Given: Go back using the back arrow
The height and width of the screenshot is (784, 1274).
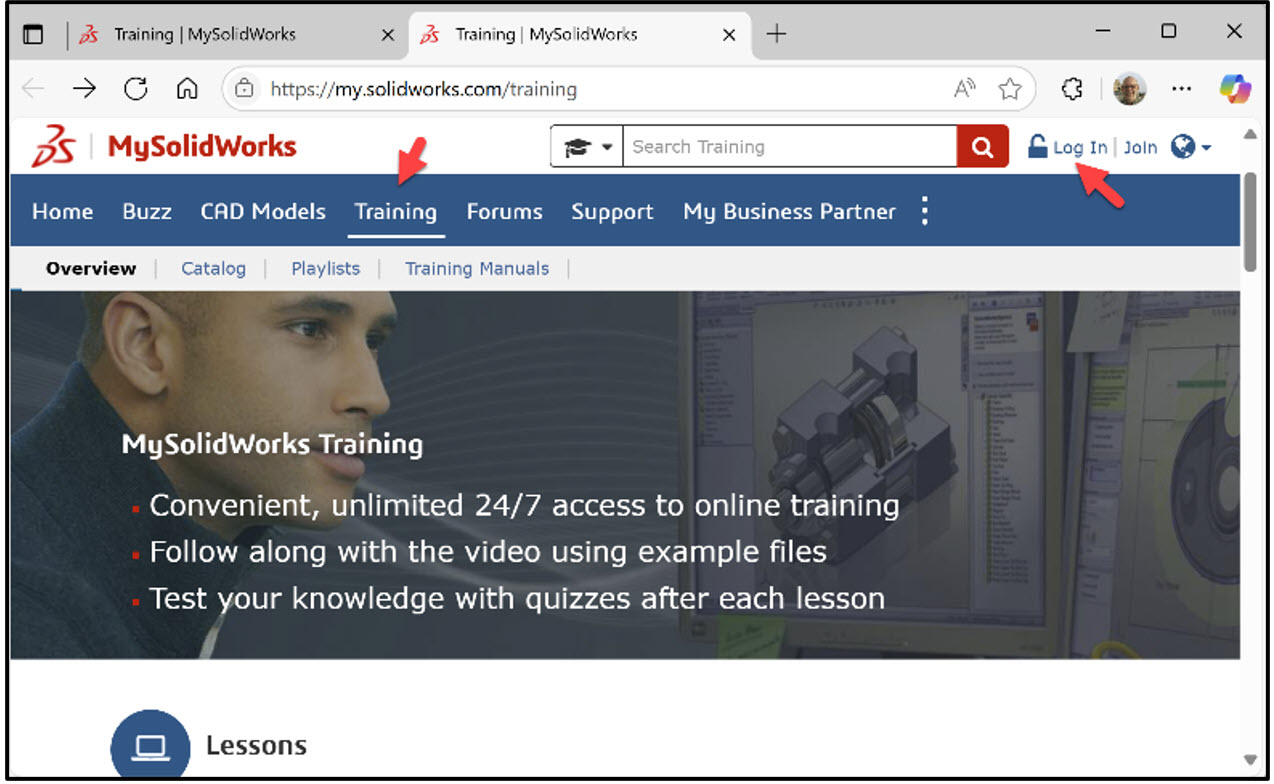Looking at the screenshot, I should point(32,88).
